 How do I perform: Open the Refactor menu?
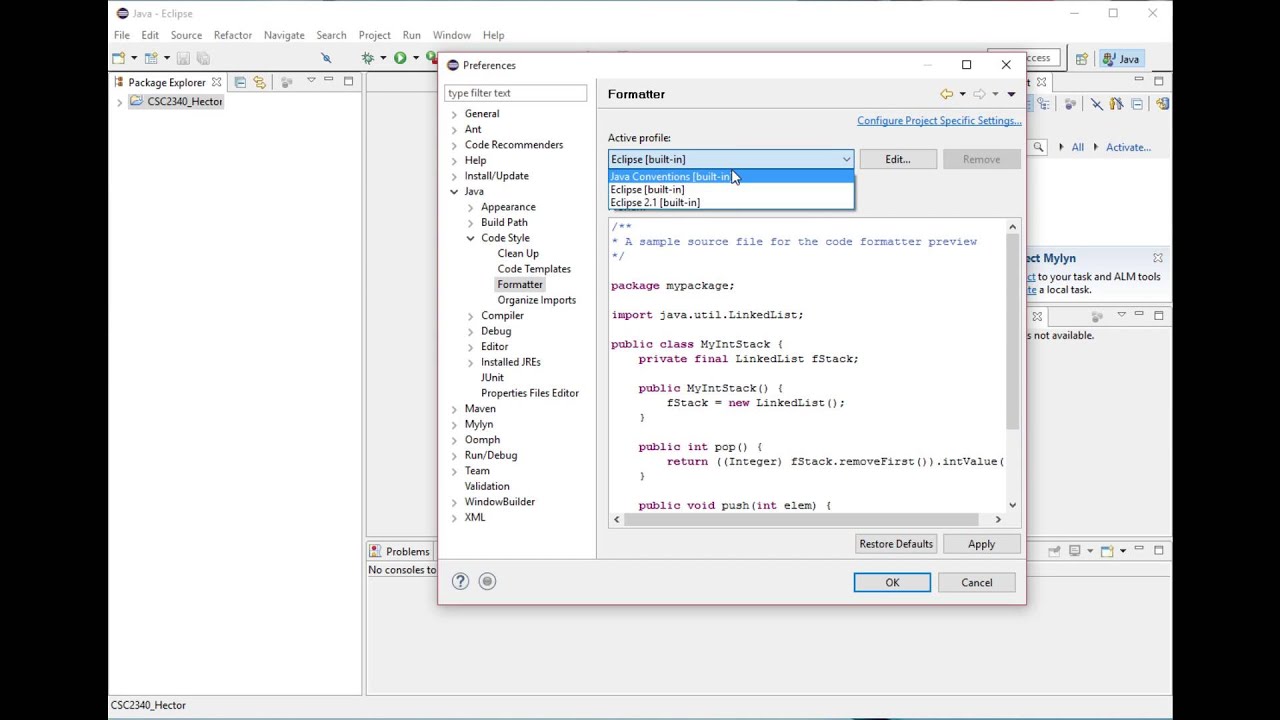pos(233,35)
